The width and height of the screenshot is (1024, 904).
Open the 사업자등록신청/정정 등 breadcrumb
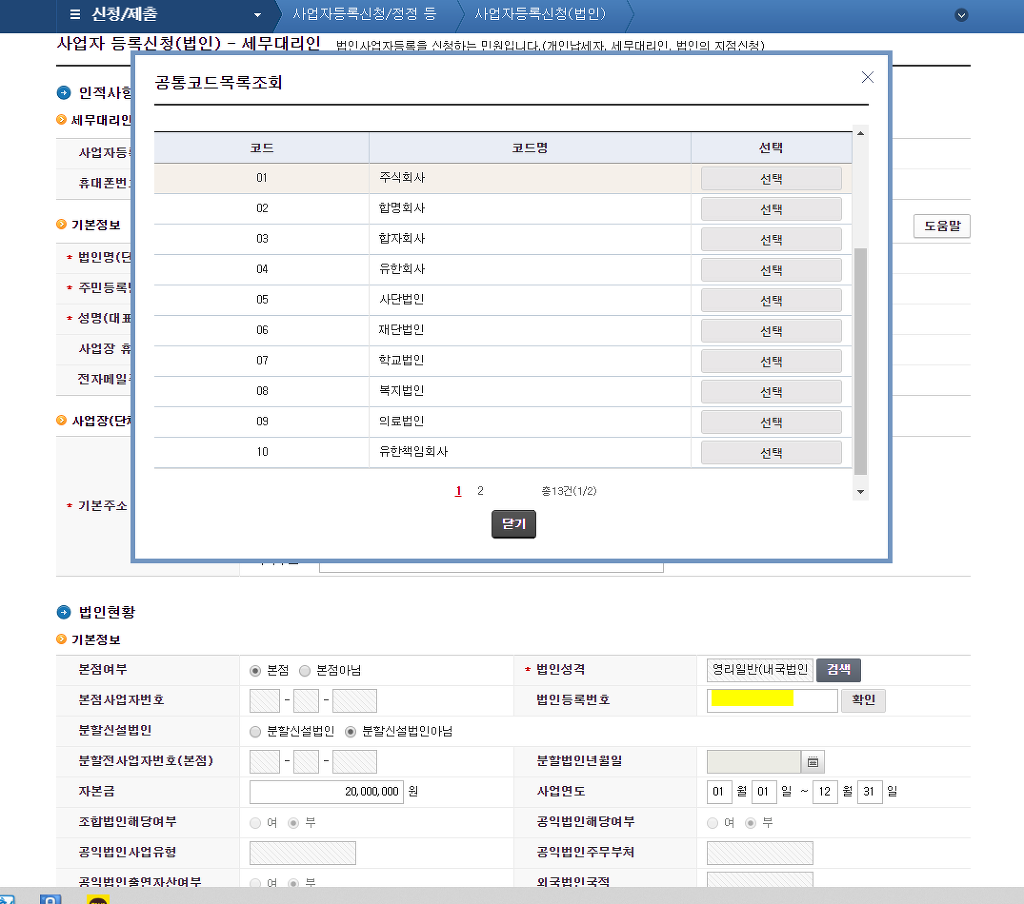364,14
